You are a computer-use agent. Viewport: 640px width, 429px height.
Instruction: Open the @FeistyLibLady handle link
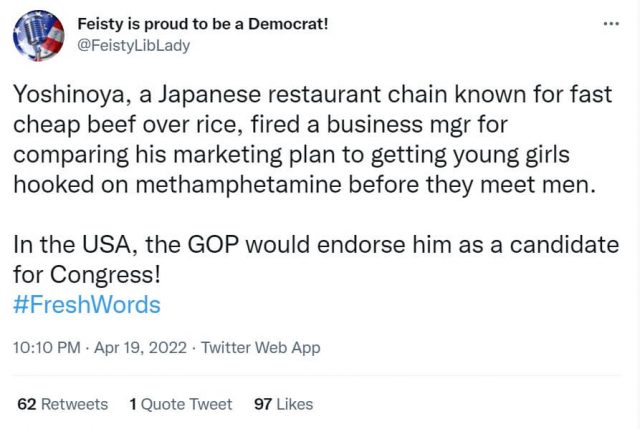pyautogui.click(x=133, y=45)
